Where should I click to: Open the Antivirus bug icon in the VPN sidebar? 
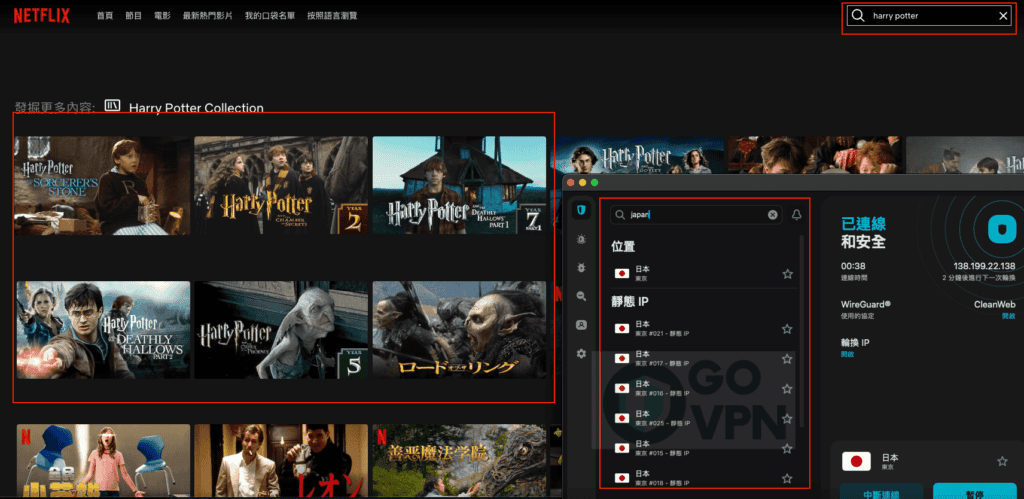pyautogui.click(x=581, y=268)
